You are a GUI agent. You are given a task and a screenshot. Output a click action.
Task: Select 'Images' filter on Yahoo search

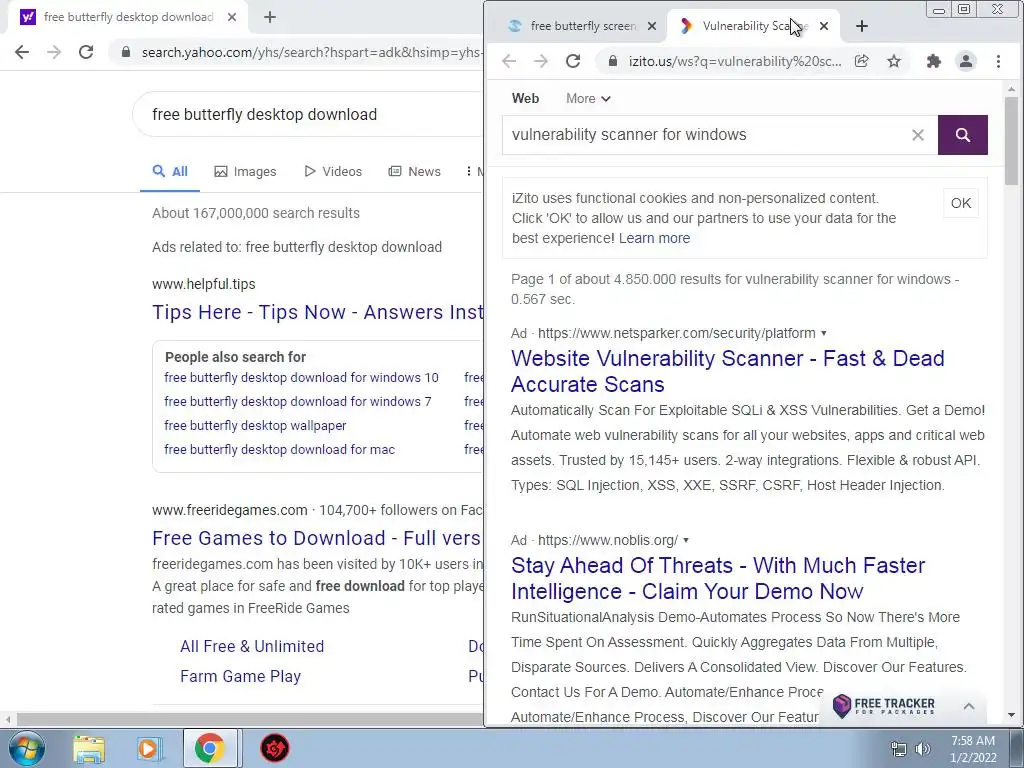click(x=246, y=172)
